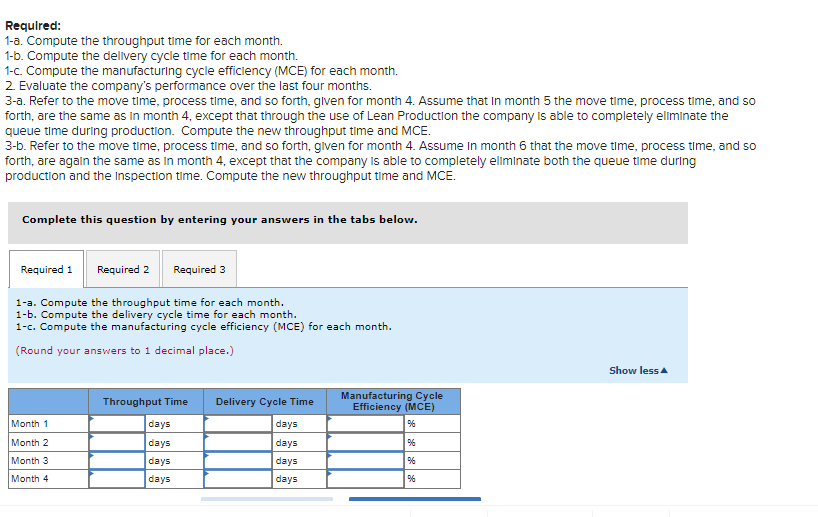Select Month 3 MCE percentage input
Viewport: 818px width, 517px height.
click(366, 461)
